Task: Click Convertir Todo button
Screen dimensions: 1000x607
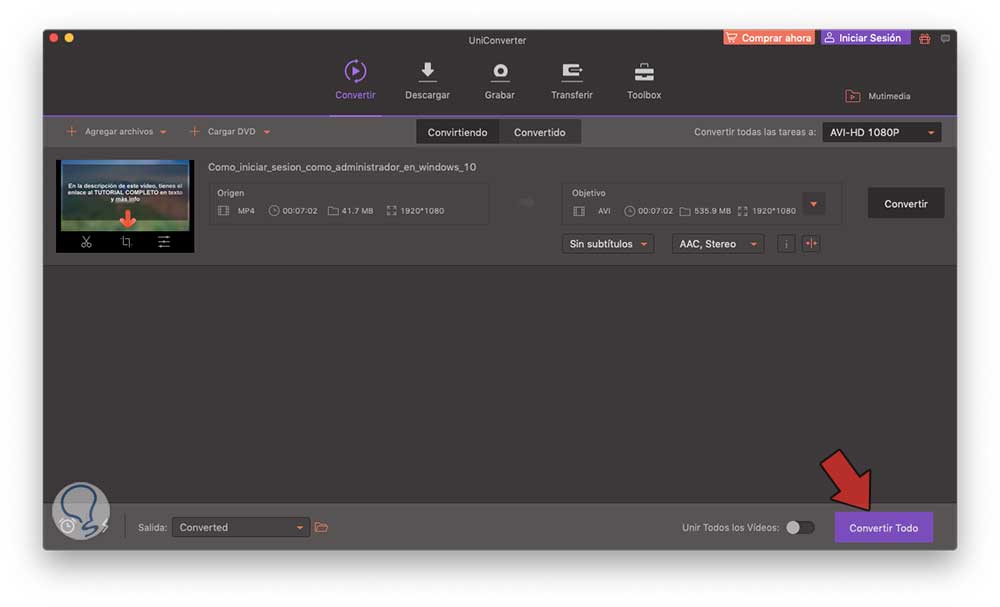Action: click(883, 527)
